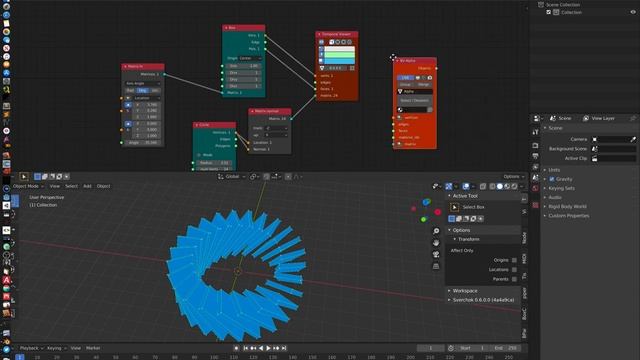Image resolution: width=640 pixels, height=360 pixels.
Task: Toggle show overlays button in viewport header
Action: point(466,187)
